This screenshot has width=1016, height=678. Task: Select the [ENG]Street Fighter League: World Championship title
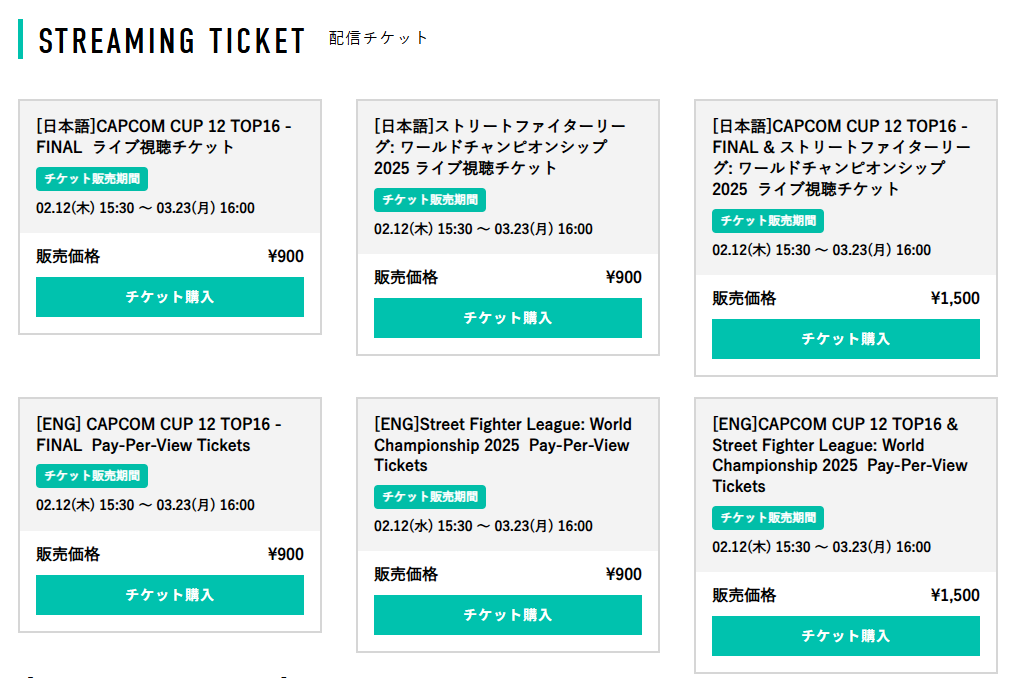tap(503, 445)
